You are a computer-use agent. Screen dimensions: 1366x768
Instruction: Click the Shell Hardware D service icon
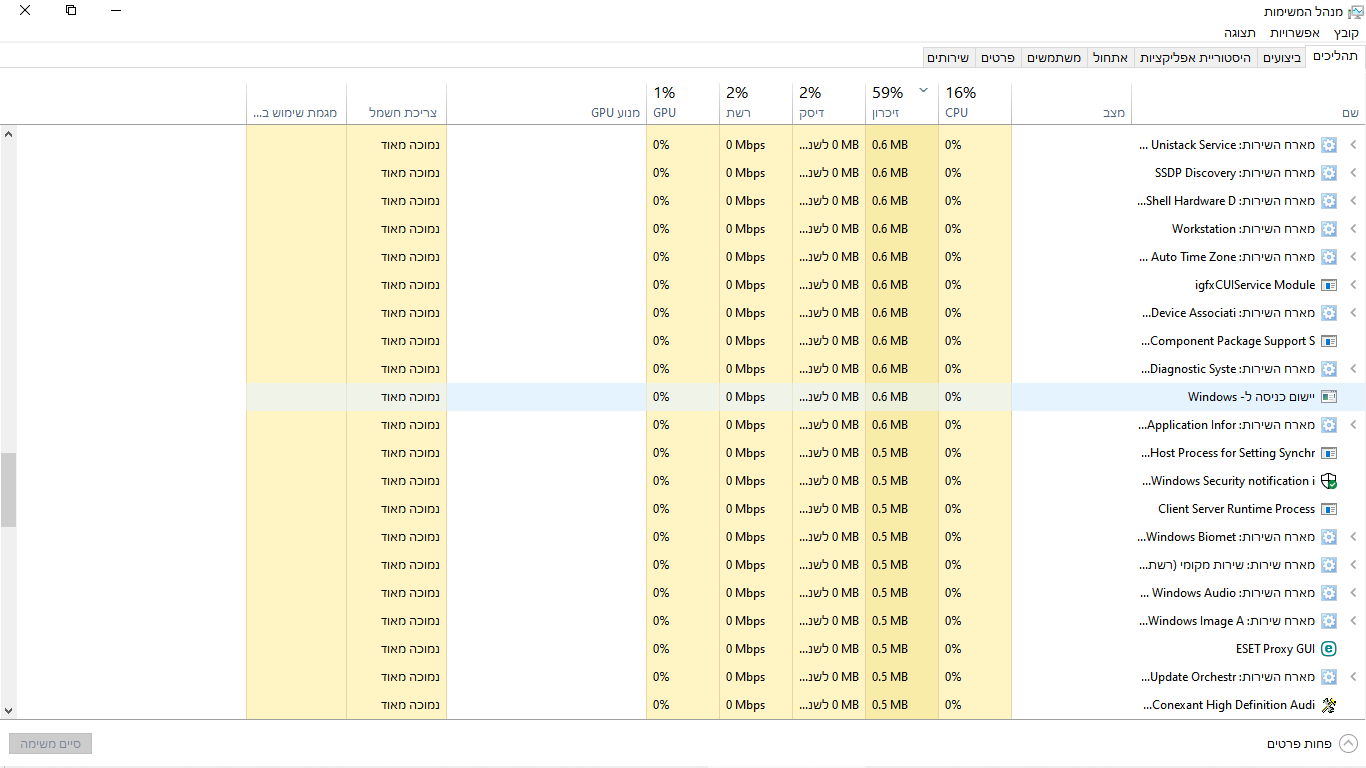[x=1329, y=201]
